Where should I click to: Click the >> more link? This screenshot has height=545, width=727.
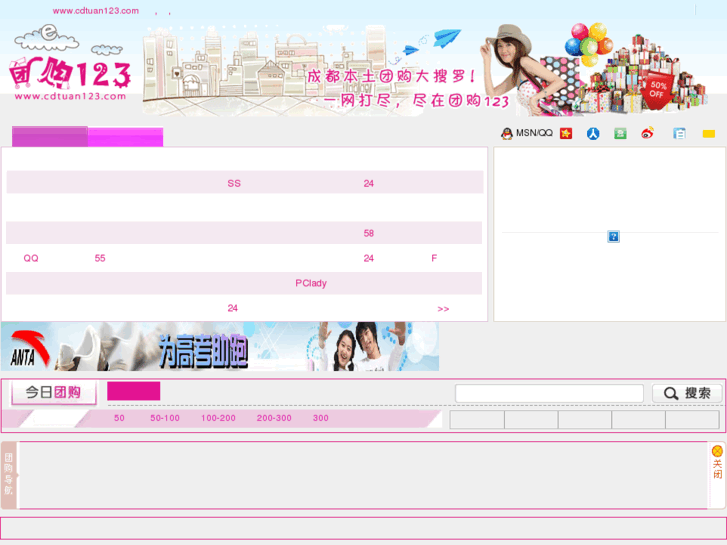443,308
